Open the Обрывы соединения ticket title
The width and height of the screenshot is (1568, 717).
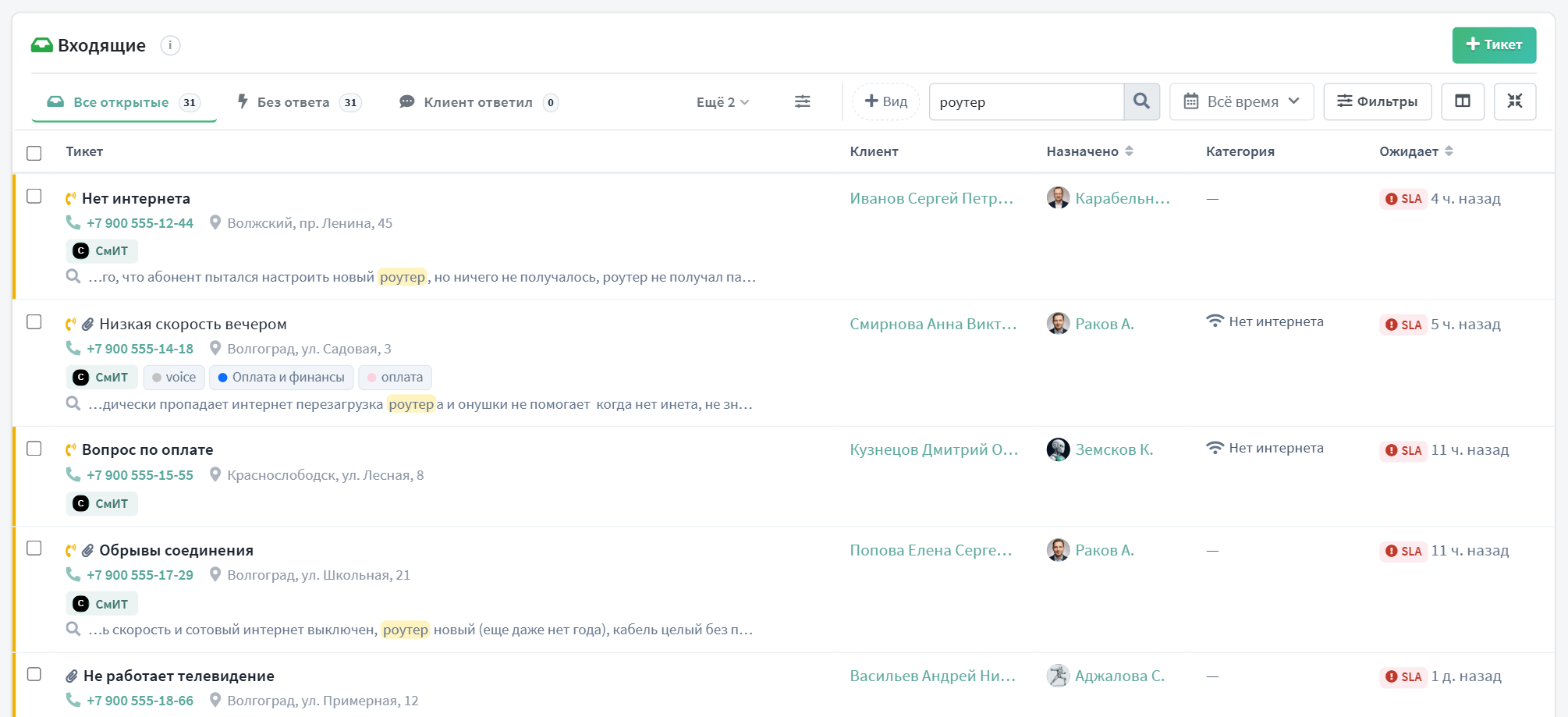176,550
